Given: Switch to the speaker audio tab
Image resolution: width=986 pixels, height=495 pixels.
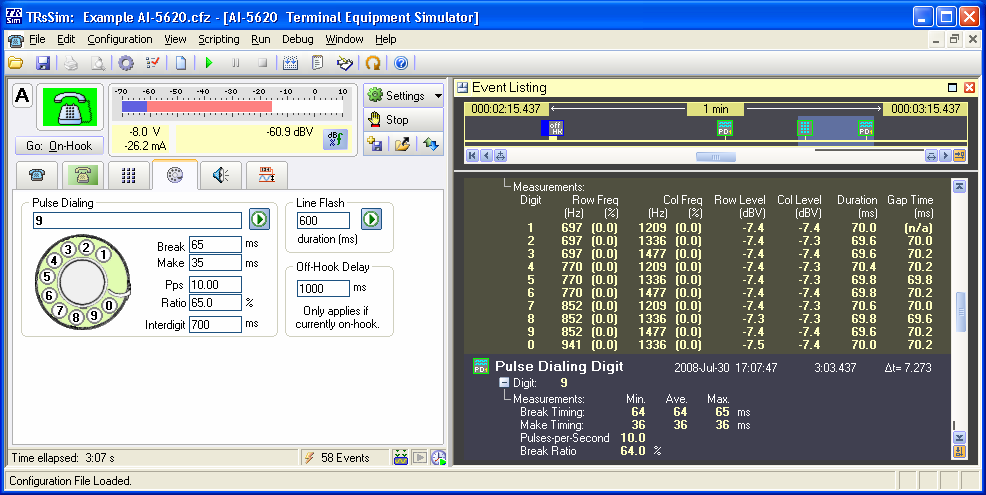Looking at the screenshot, I should pyautogui.click(x=221, y=175).
